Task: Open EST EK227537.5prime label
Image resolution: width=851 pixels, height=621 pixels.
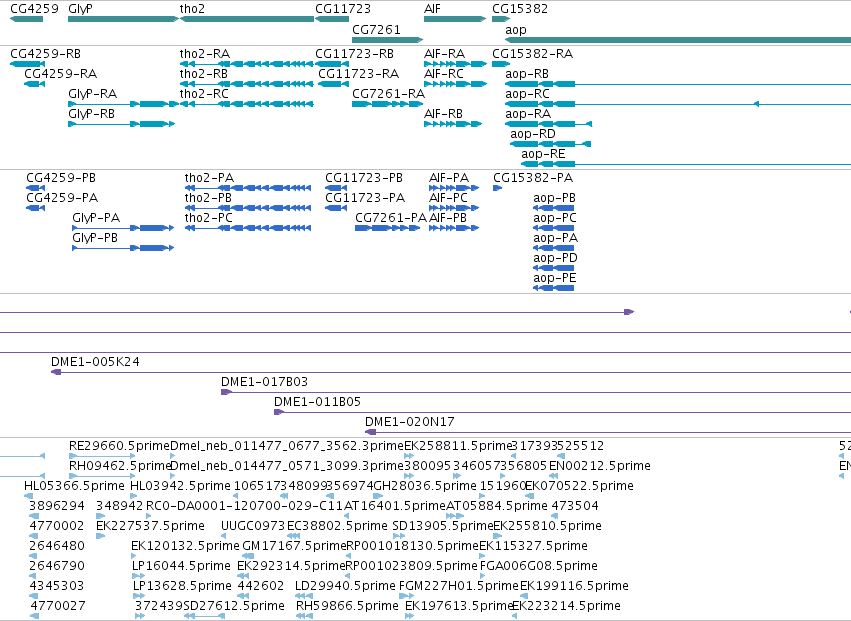Action: pos(150,527)
